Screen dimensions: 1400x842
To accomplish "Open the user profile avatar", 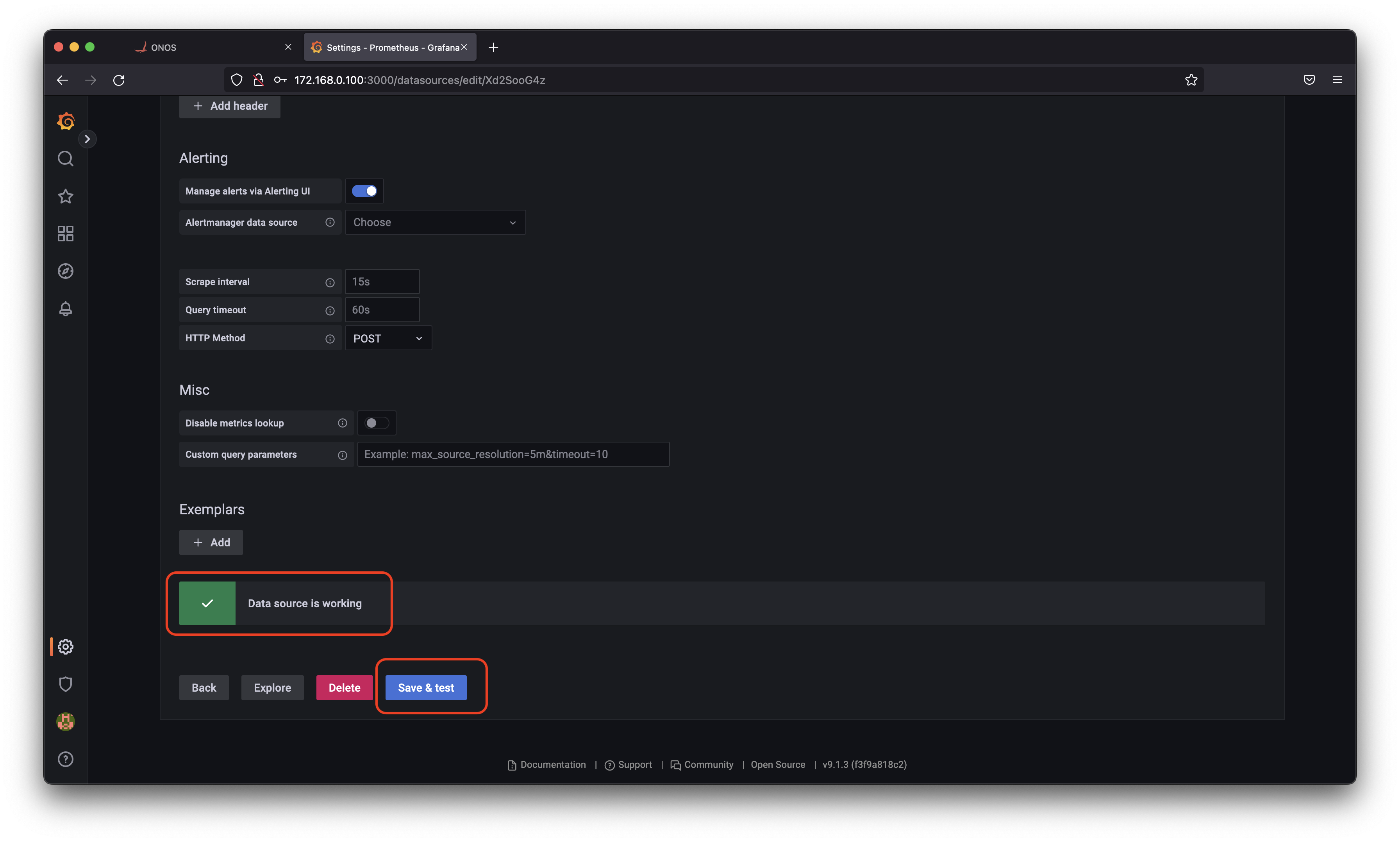I will 66,722.
